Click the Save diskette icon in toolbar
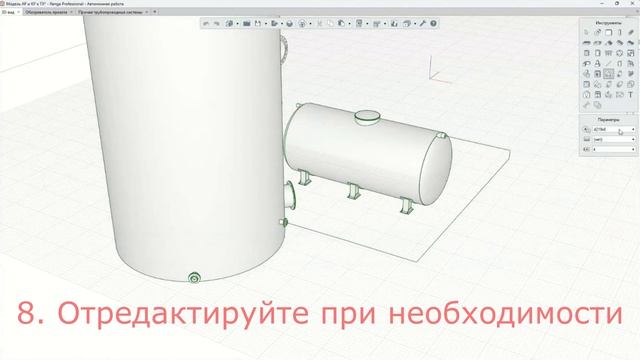 click(258, 24)
